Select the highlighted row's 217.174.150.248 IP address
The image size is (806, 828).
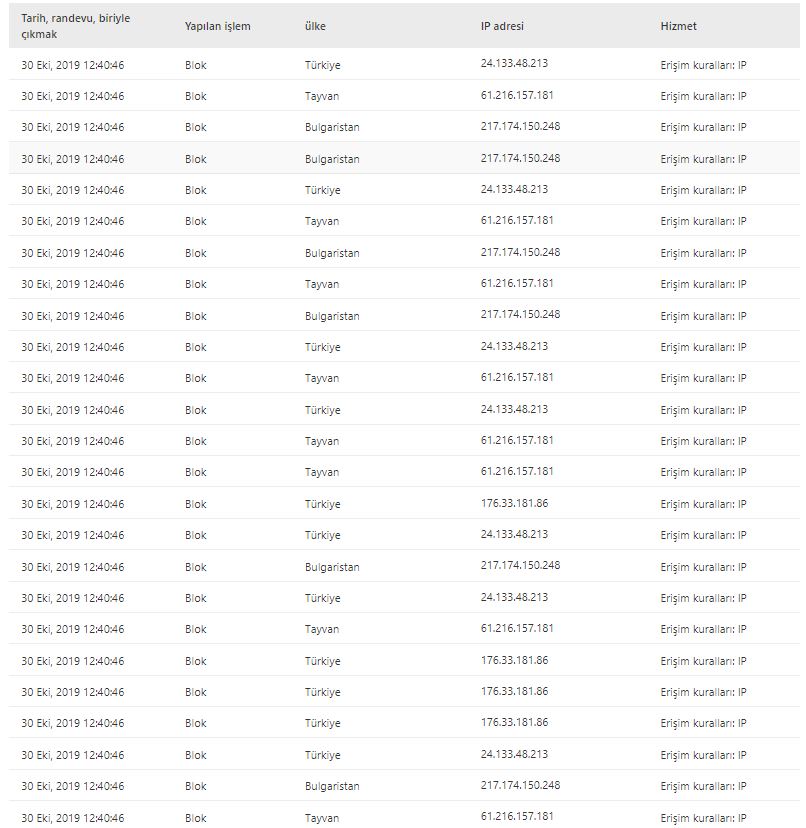(520, 158)
